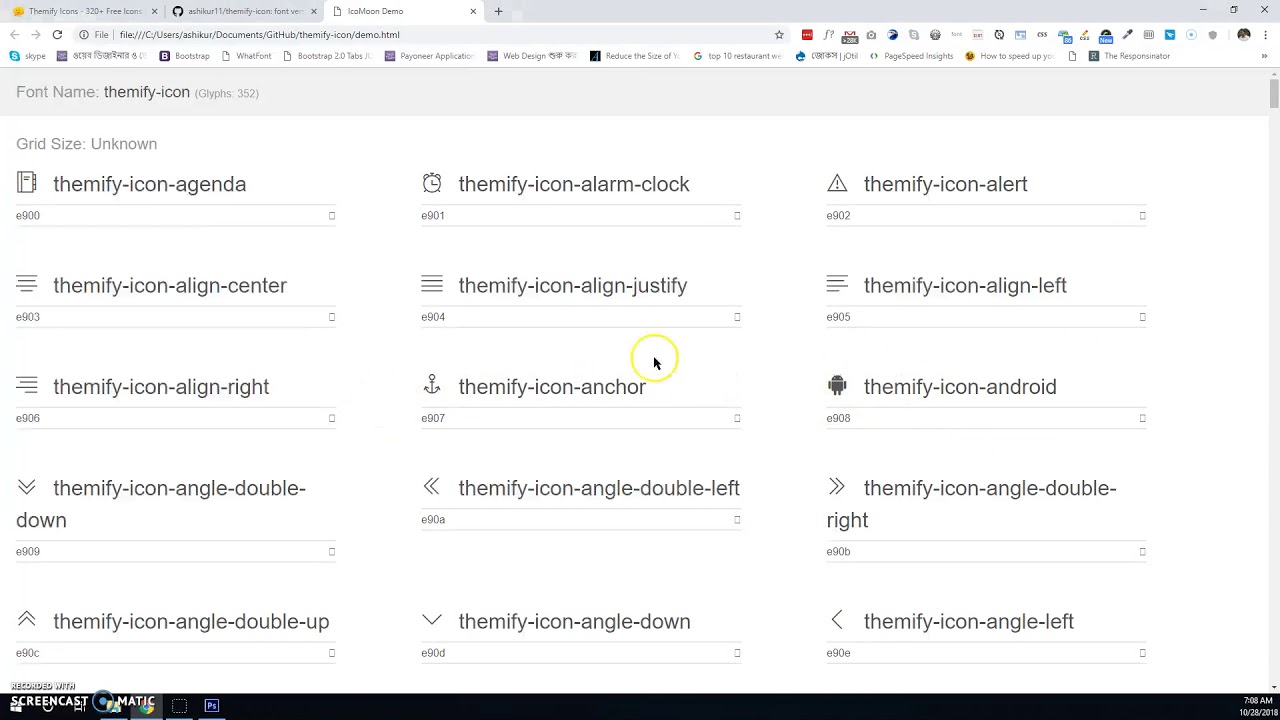The height and width of the screenshot is (720, 1280).
Task: Click the angle-double-right glyph icon
Action: [x=837, y=486]
